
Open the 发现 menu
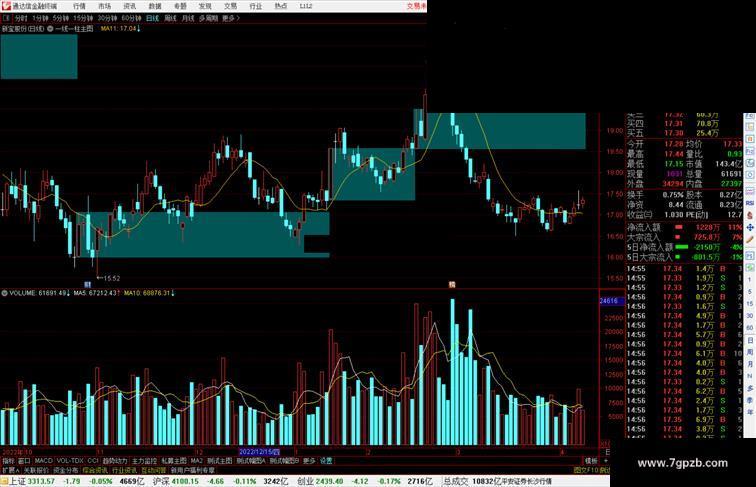205,6
